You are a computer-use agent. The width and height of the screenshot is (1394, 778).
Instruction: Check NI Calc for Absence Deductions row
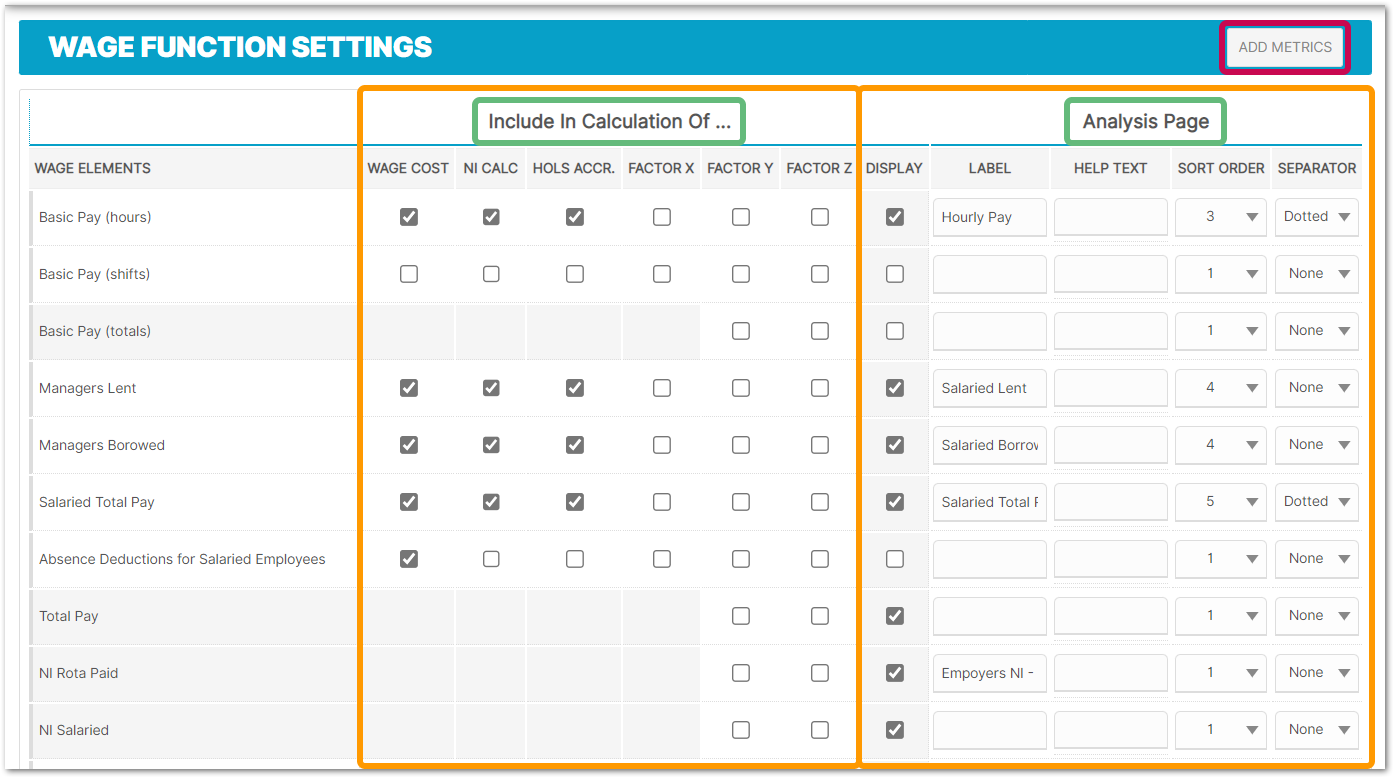point(491,559)
